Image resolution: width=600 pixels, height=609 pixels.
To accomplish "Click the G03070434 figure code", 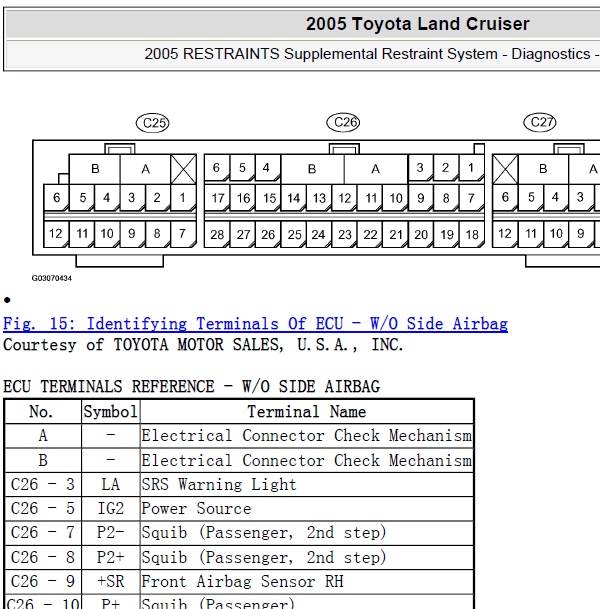I will [52, 278].
